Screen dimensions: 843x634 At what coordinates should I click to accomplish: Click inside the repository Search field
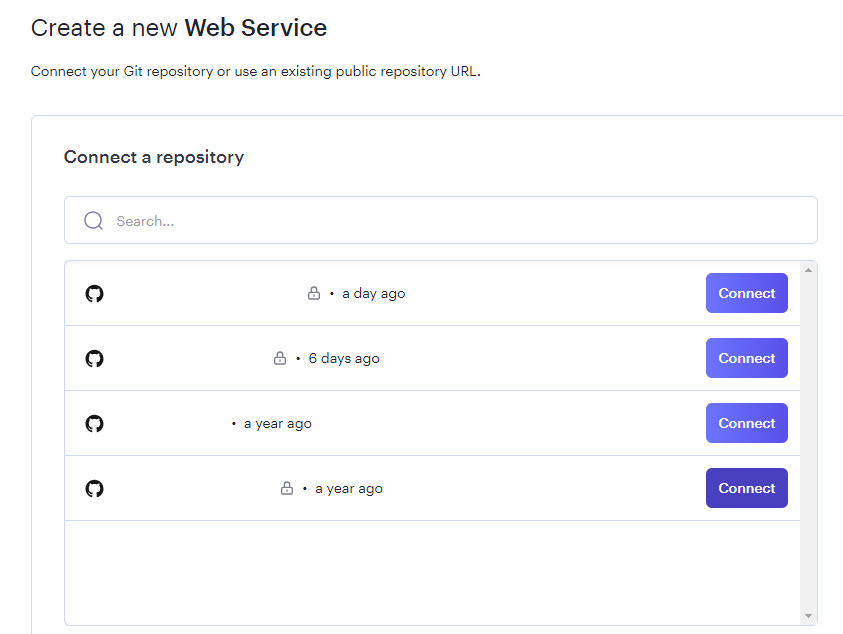click(x=300, y=220)
